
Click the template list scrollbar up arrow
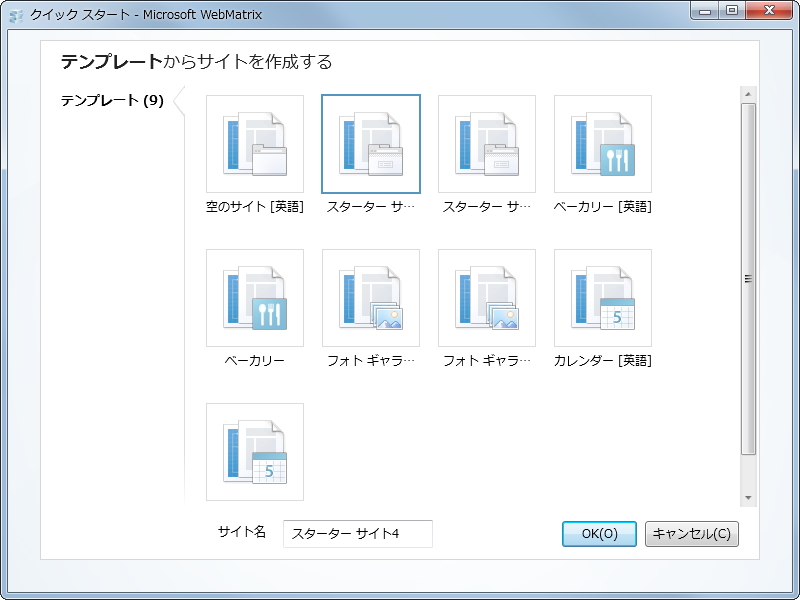(748, 94)
